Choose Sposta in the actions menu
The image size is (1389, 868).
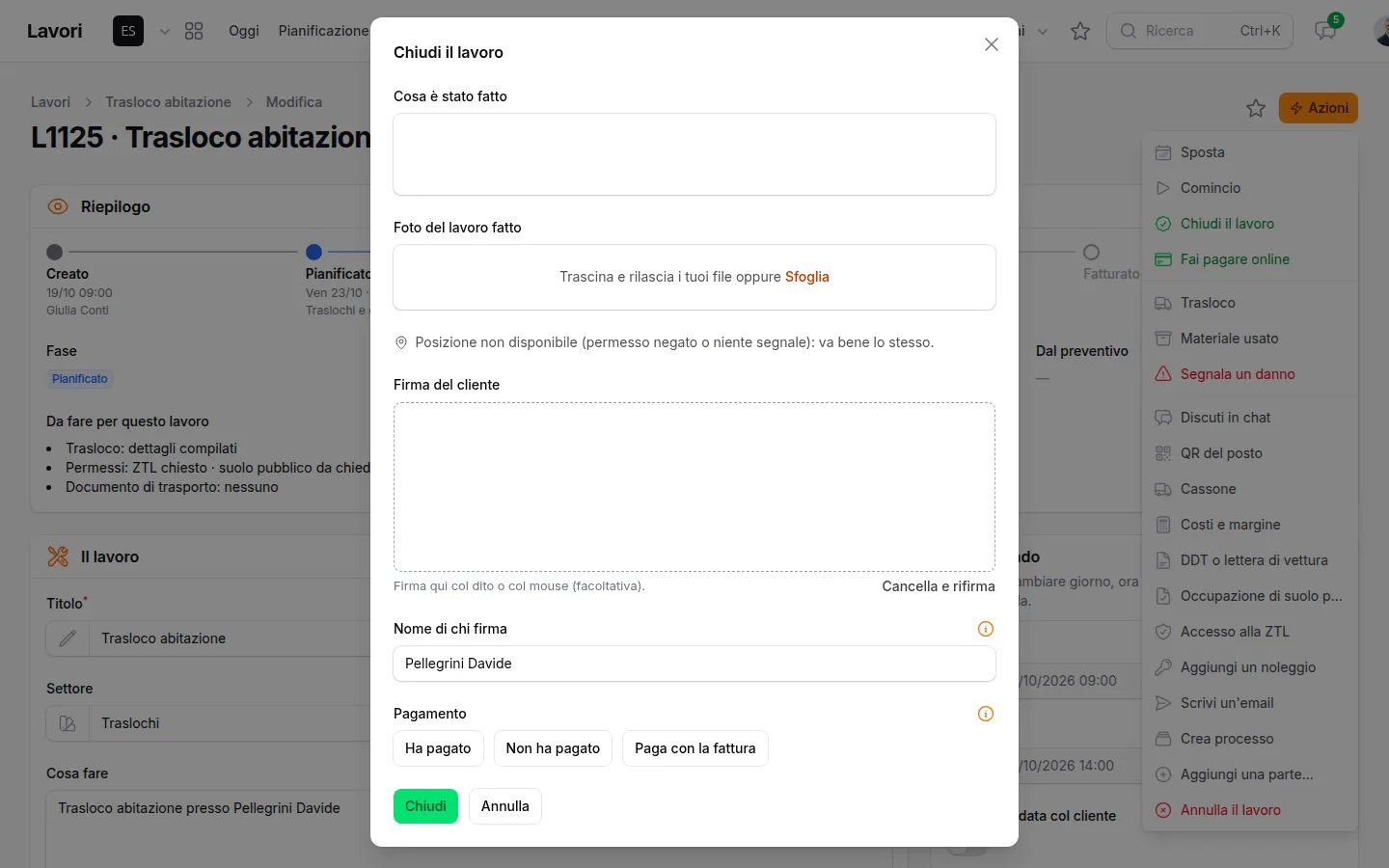(1250, 152)
